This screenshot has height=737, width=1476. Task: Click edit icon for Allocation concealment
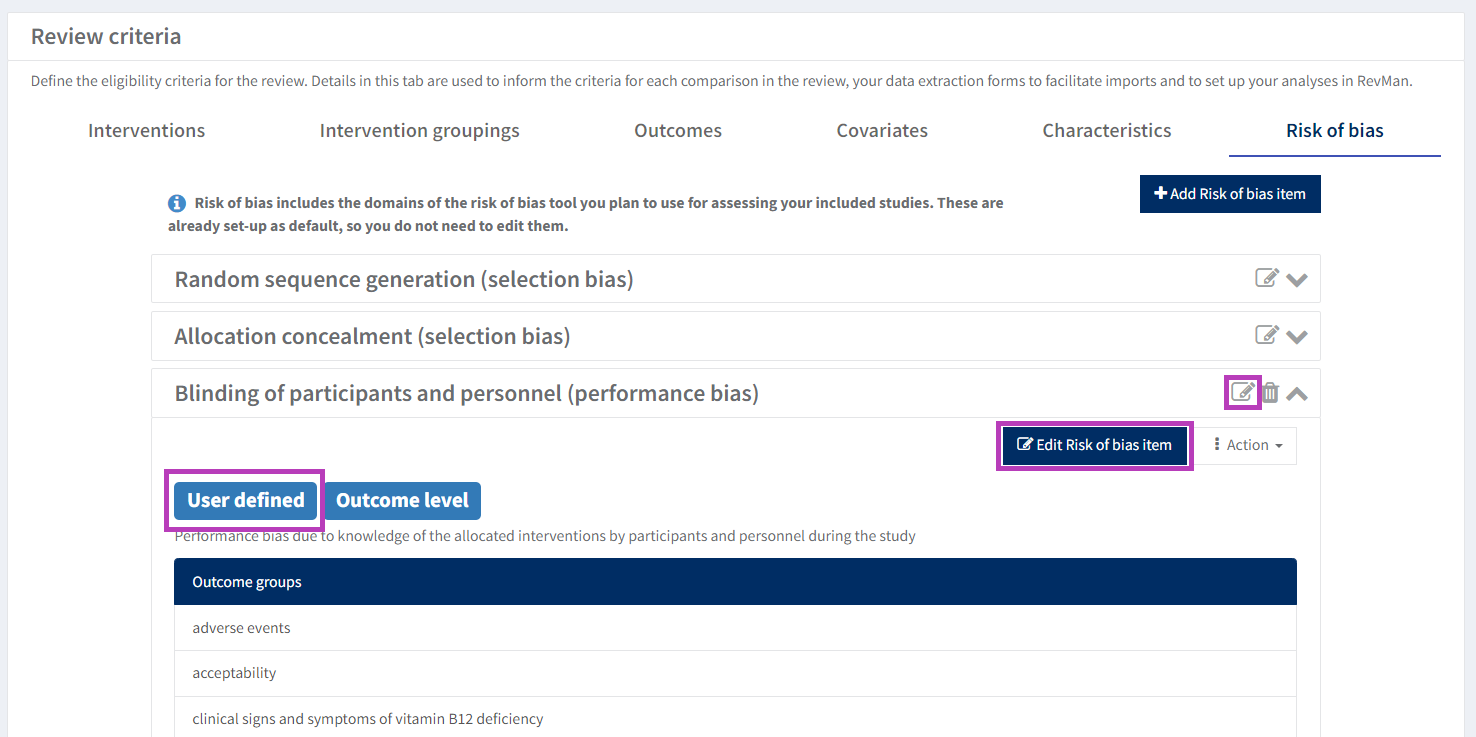1266,335
